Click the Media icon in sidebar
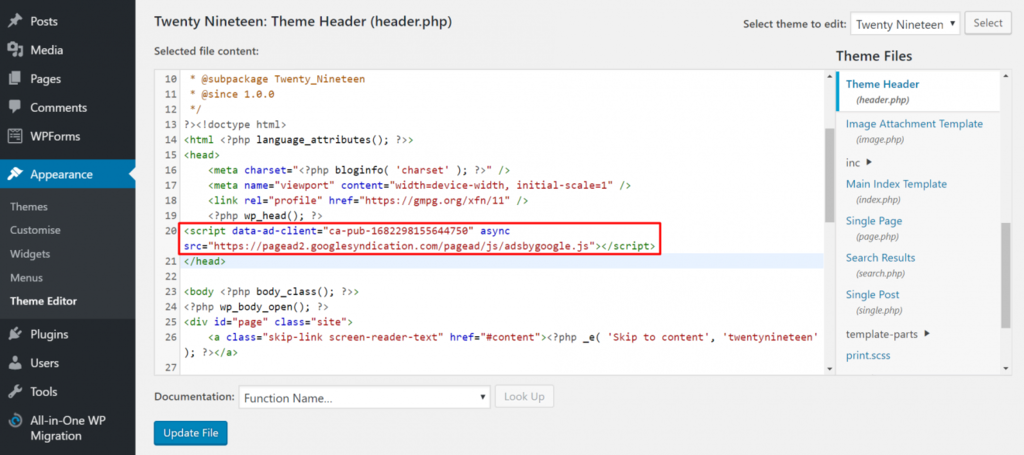Viewport: 1024px width, 455px height. tap(15, 50)
